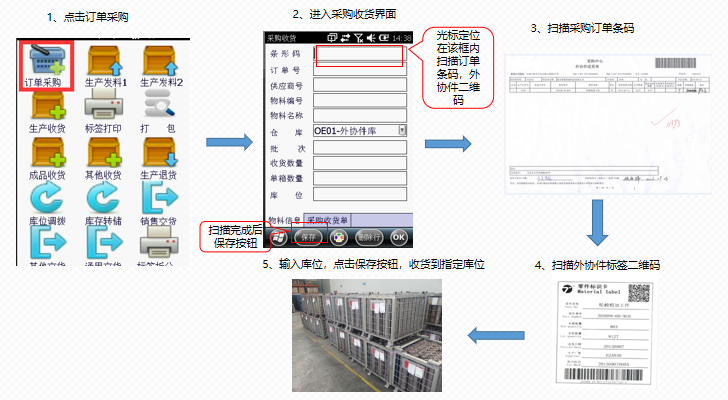Open the exit-arrow icon below 库存转储
The image size is (728, 400).
[104, 242]
